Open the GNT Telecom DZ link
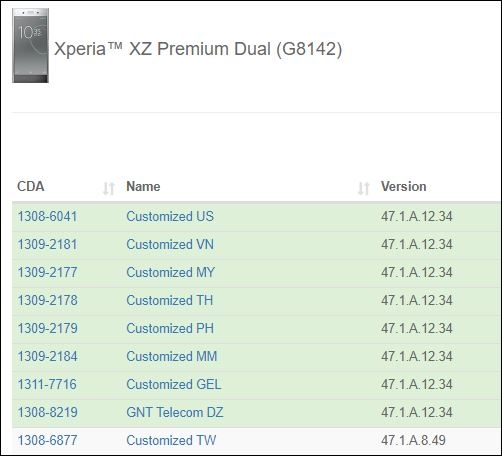The height and width of the screenshot is (456, 502). (175, 412)
